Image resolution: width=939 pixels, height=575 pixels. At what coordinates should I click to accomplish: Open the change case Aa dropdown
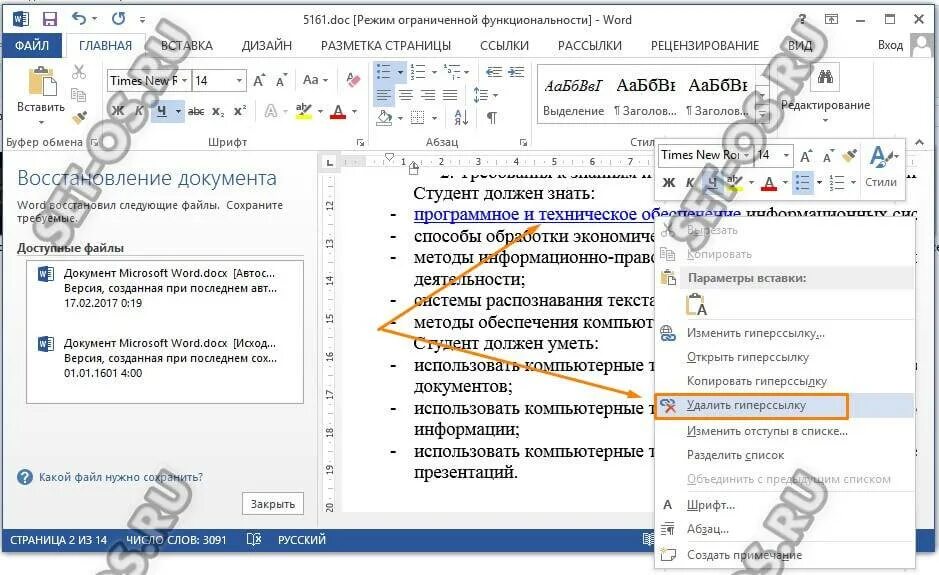316,80
